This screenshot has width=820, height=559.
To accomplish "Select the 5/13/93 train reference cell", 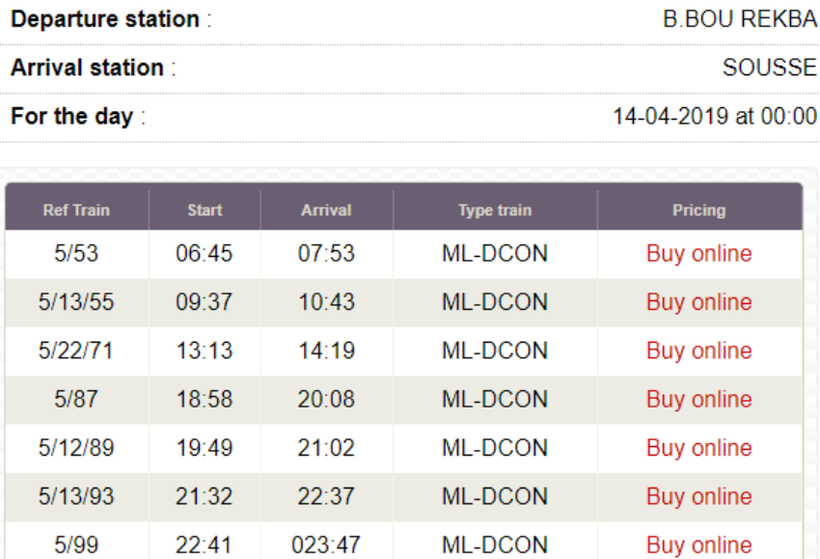I will (x=76, y=497).
